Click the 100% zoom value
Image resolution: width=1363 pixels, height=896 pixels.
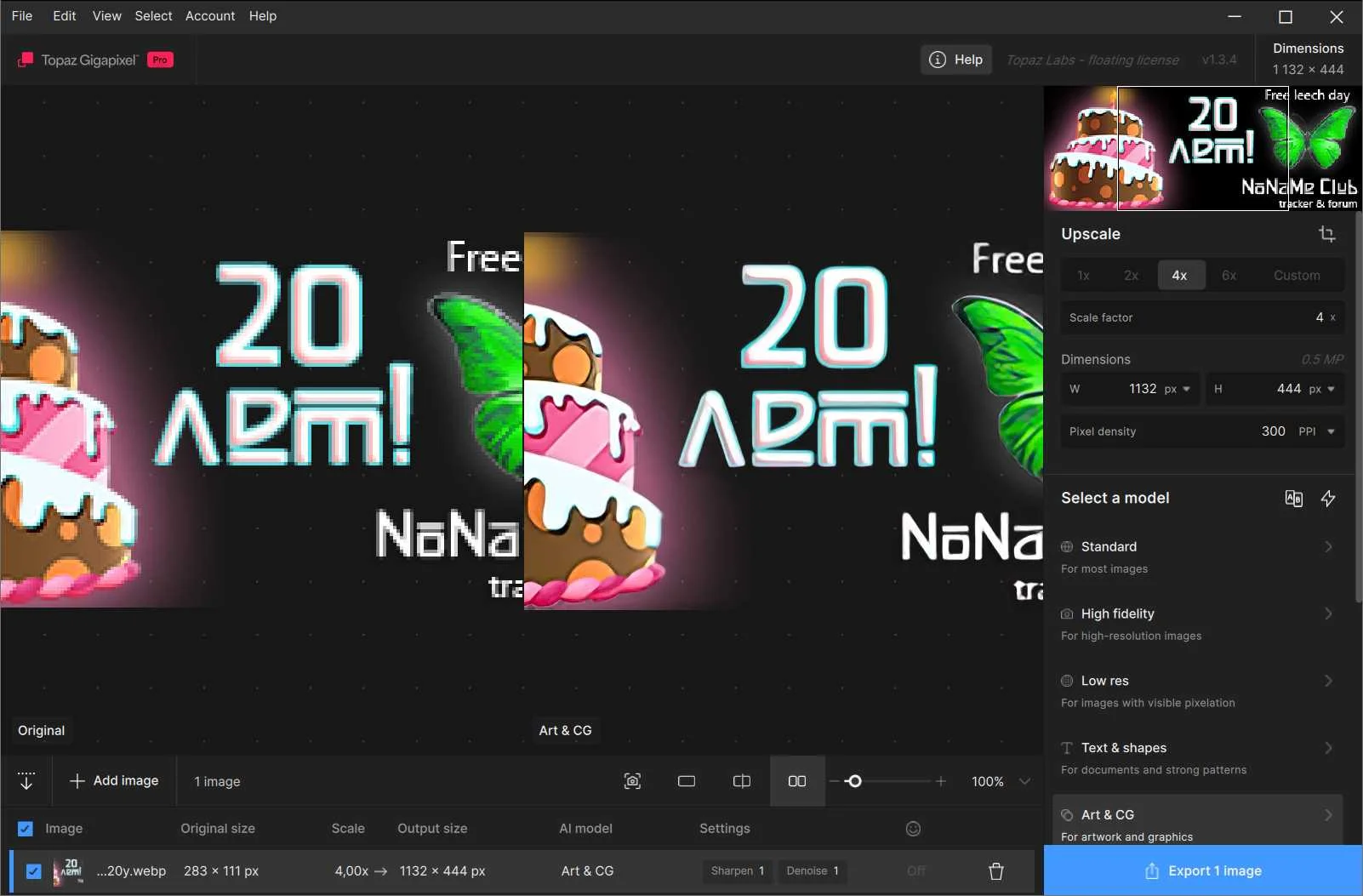(988, 781)
